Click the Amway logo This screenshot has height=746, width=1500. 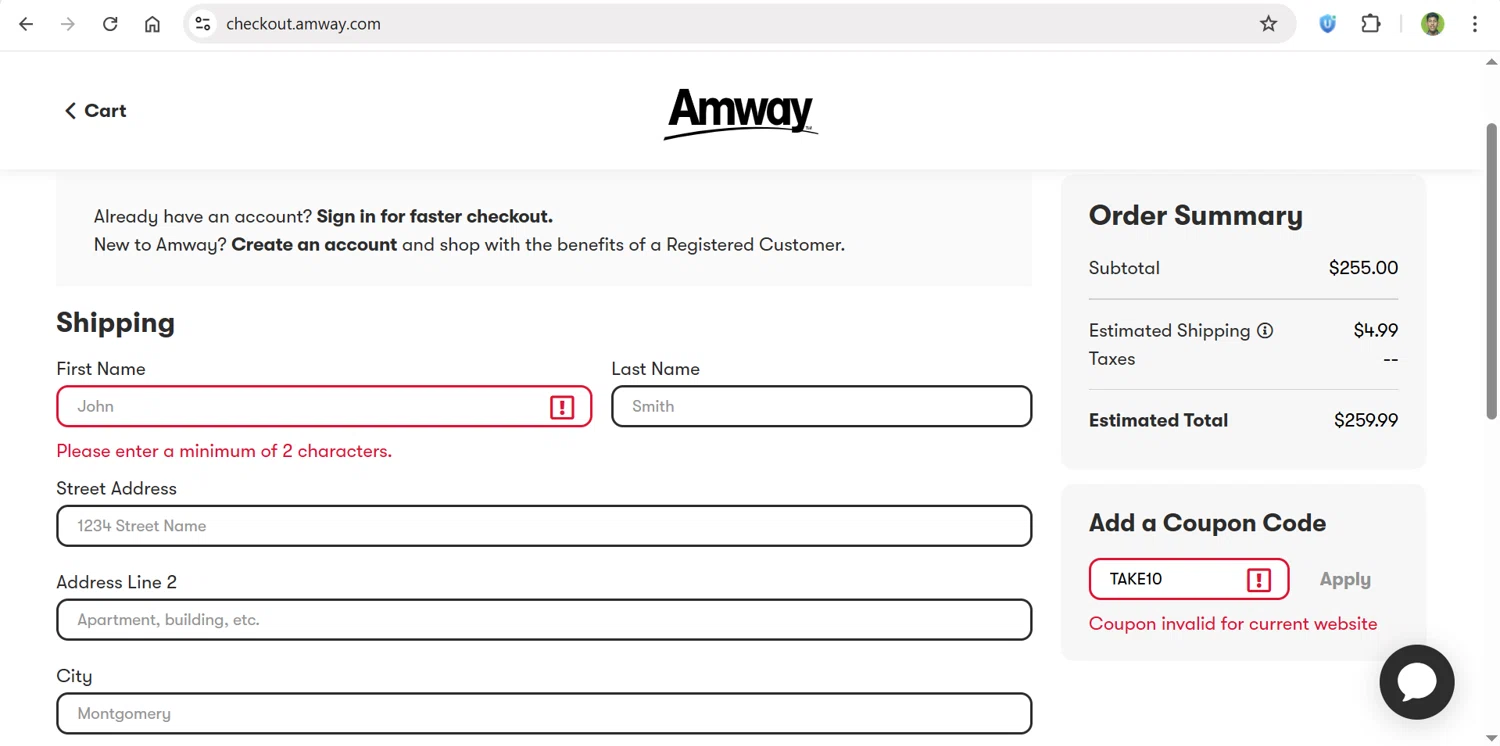(741, 112)
